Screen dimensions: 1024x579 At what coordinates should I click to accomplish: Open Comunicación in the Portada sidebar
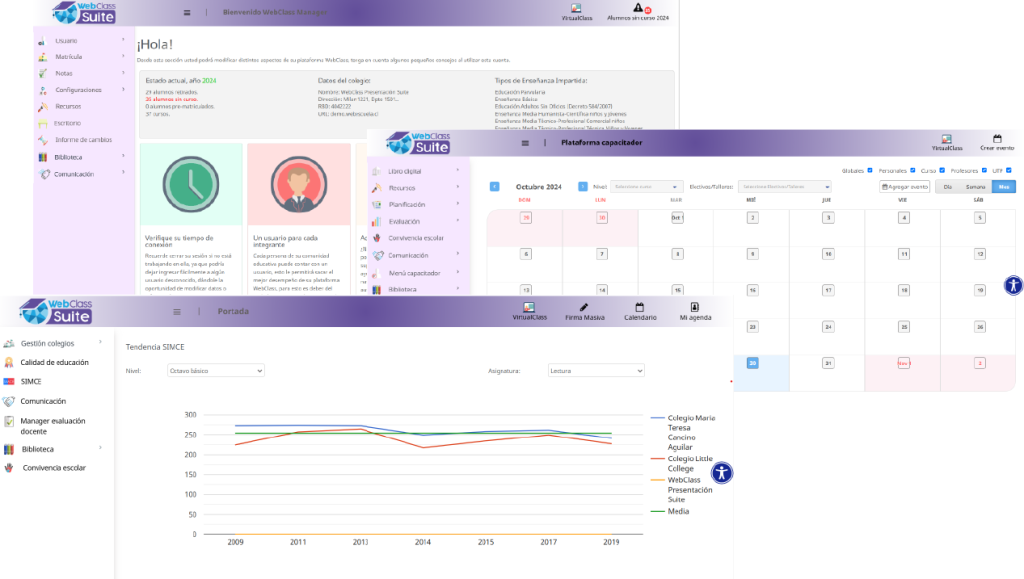[43, 401]
